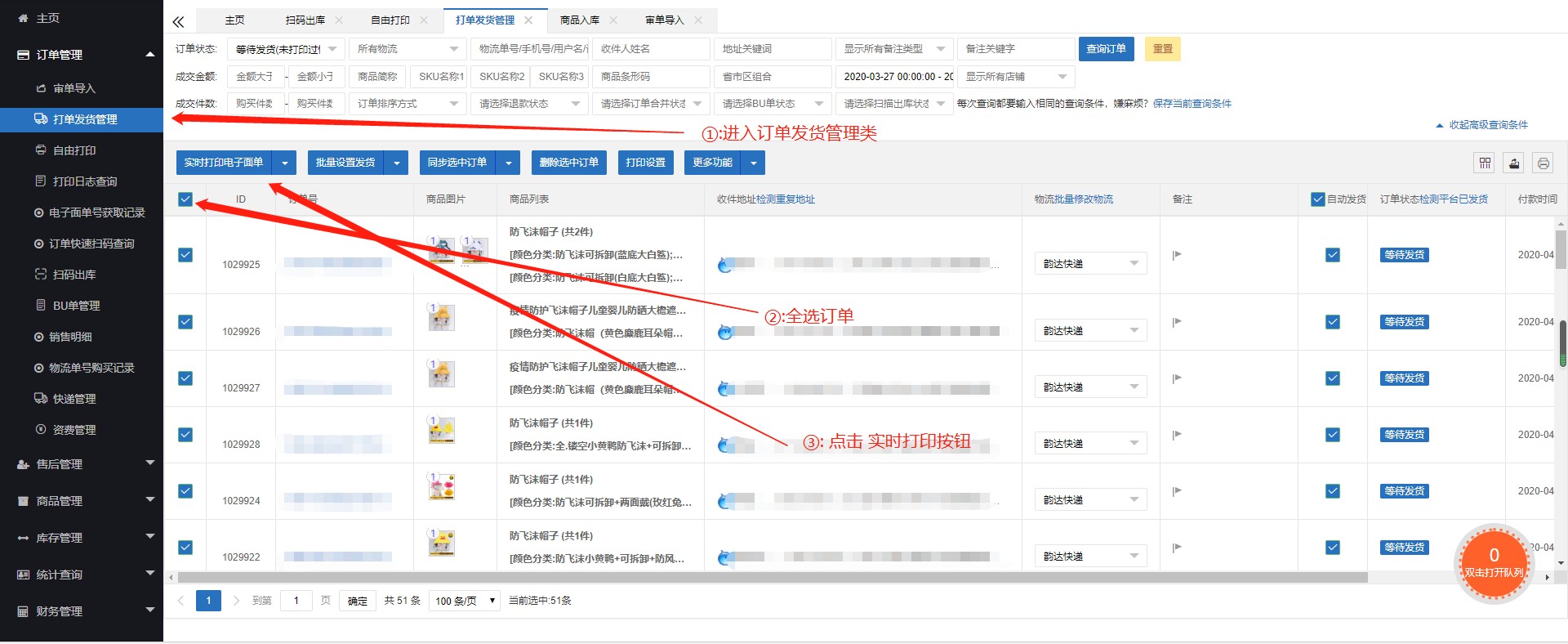Expand the arrow beside 实时打印电子面单
The height and width of the screenshot is (644, 1568).
click(x=284, y=163)
